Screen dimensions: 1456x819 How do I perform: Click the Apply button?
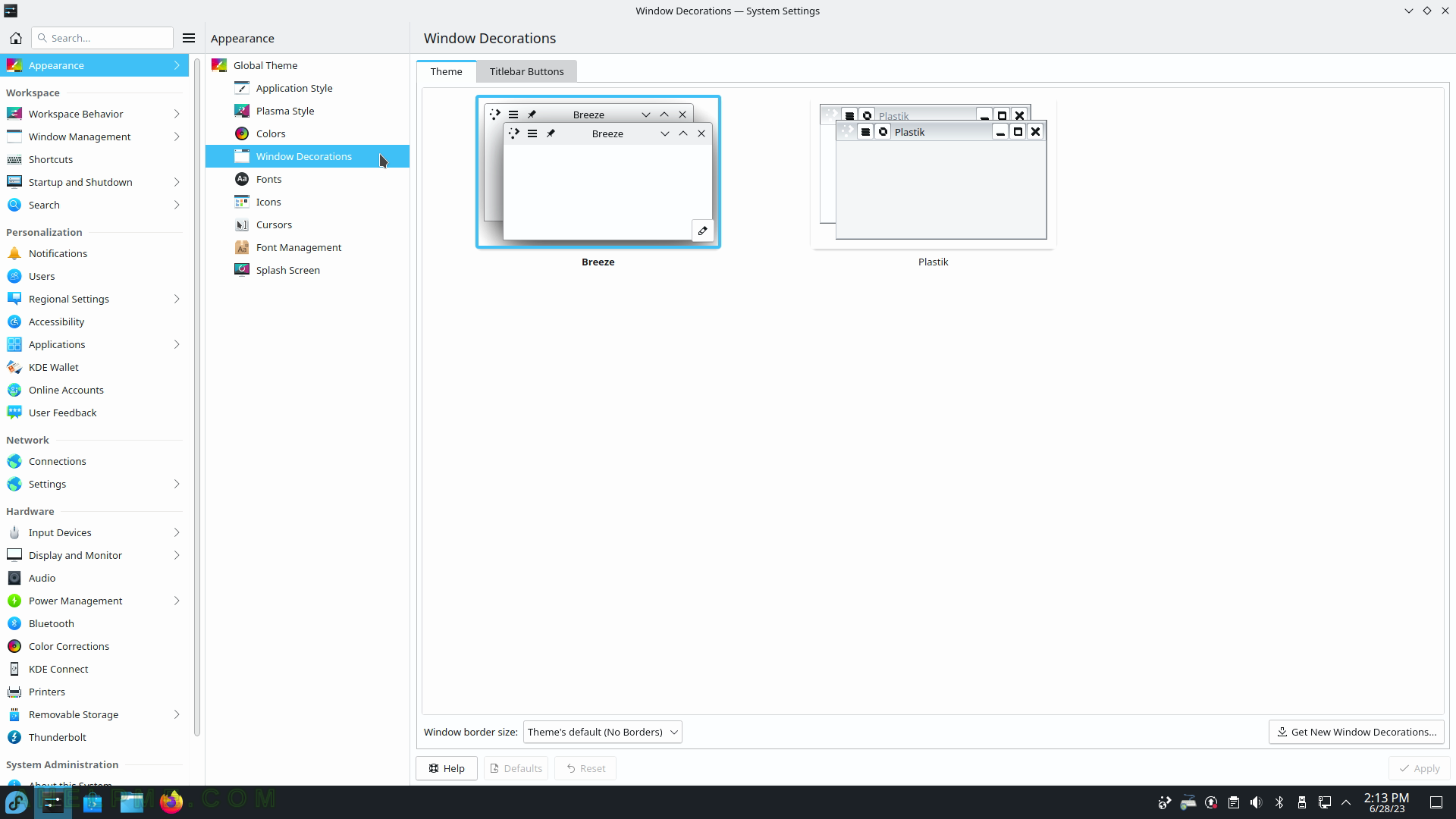coord(1420,768)
